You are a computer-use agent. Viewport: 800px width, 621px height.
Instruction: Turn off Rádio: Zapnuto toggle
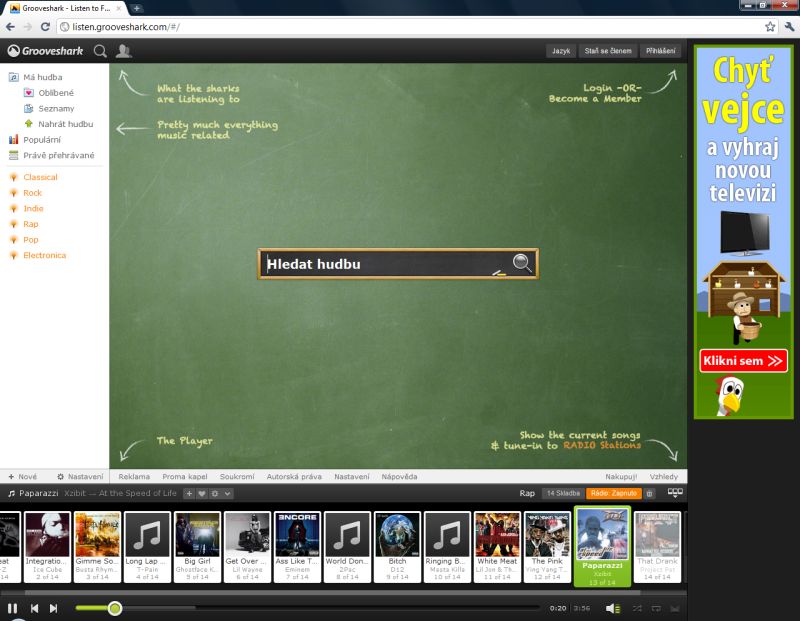coord(614,493)
